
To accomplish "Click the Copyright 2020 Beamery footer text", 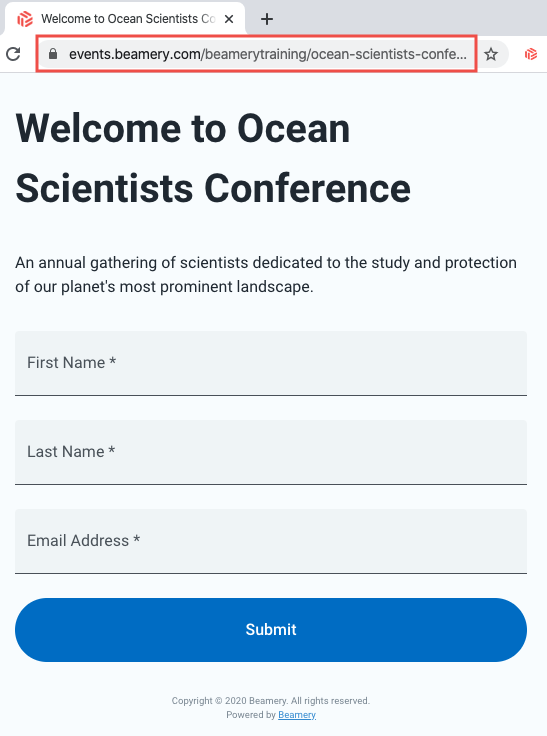I will point(271,701).
